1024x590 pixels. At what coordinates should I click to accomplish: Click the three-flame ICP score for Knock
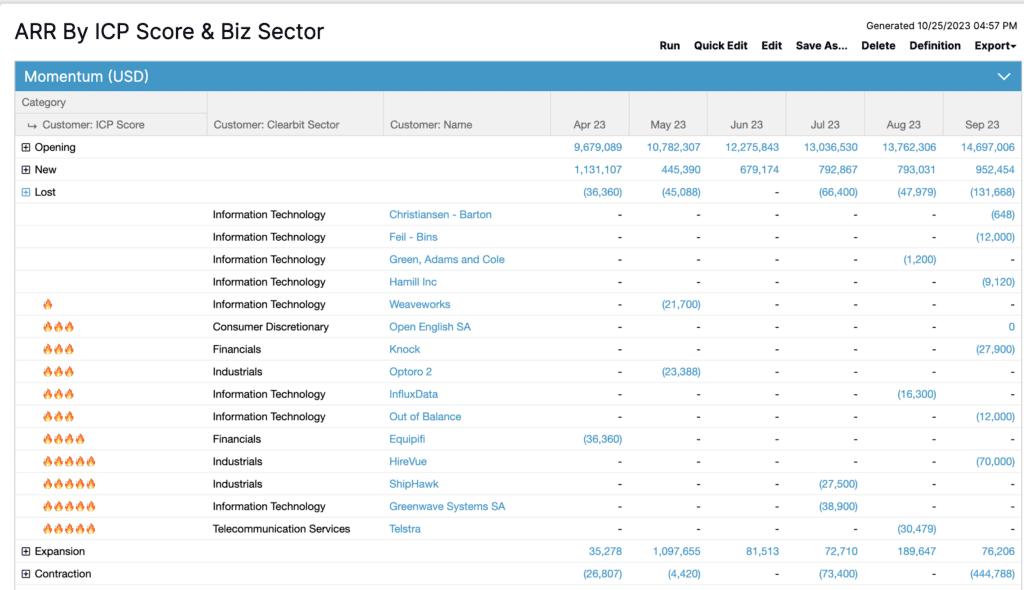[58, 349]
